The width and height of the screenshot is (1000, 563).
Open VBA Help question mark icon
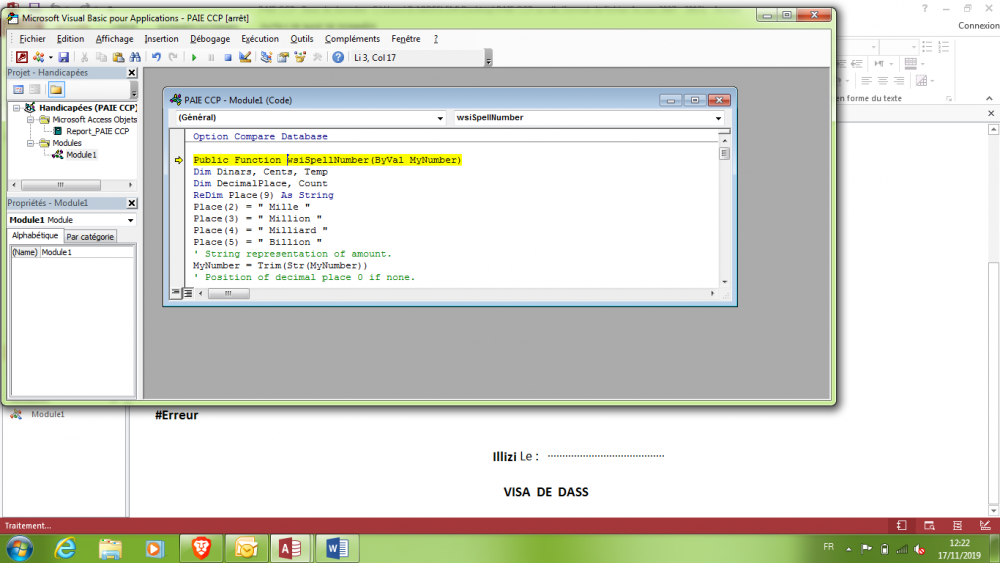coord(338,57)
